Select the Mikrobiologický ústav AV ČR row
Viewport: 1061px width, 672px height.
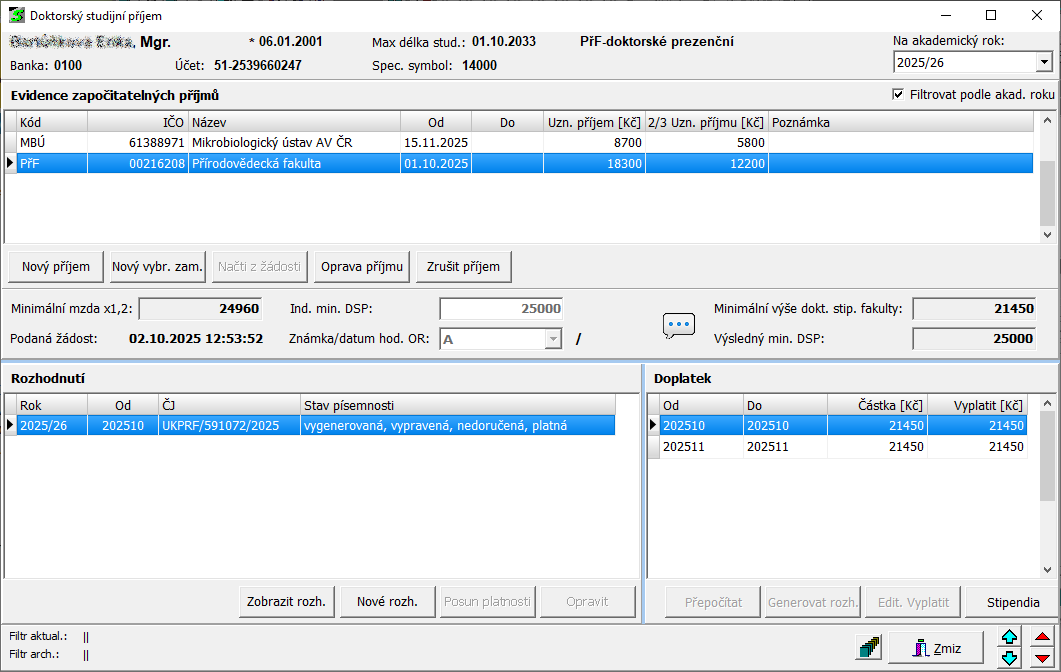click(294, 143)
